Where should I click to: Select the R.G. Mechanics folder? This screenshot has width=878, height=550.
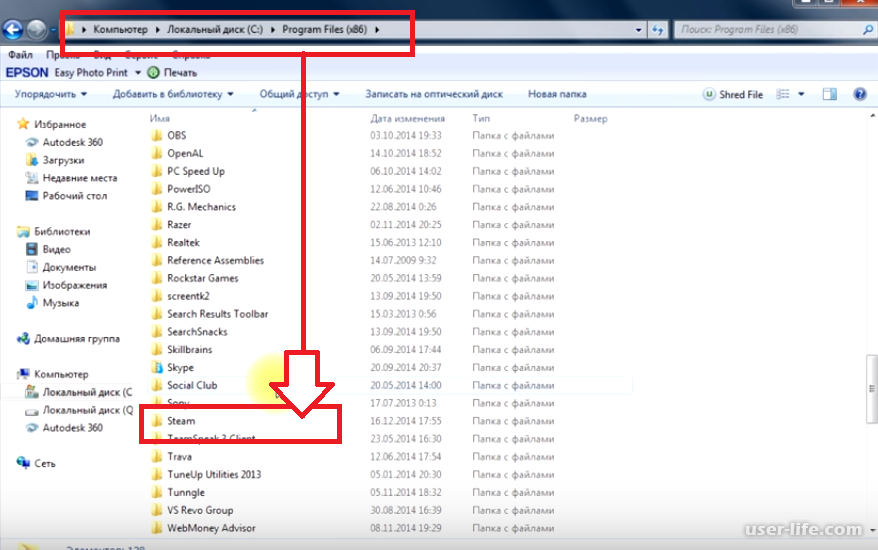click(x=201, y=207)
